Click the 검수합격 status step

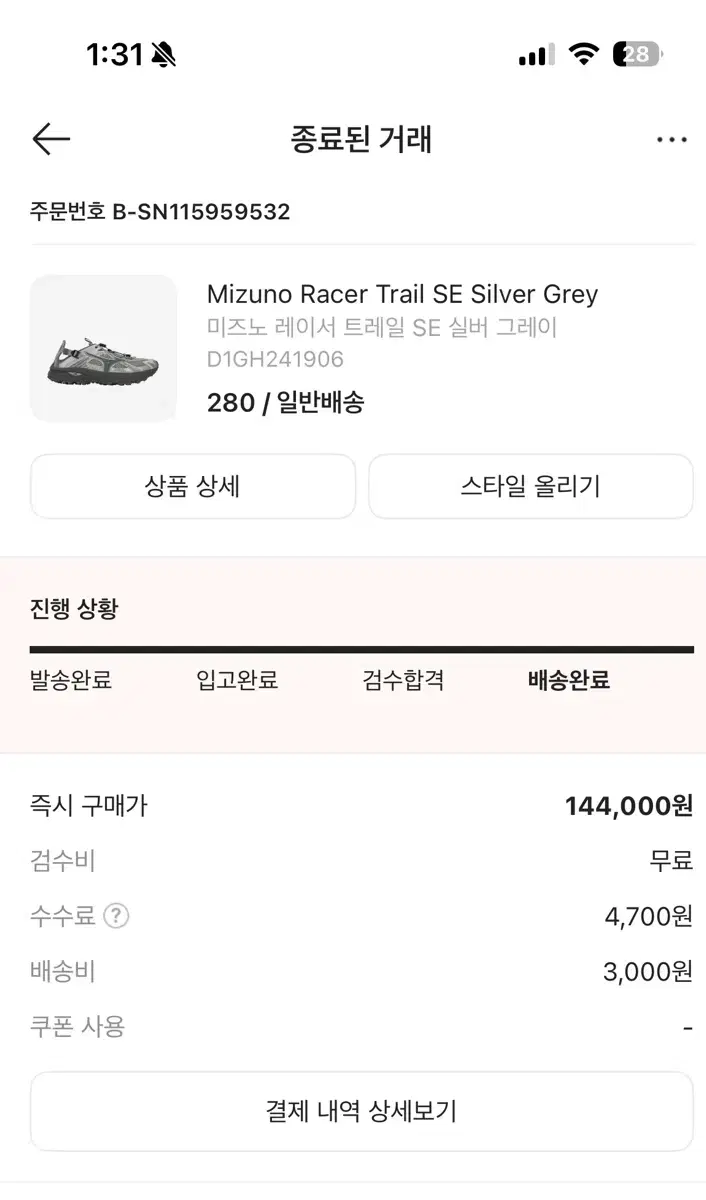point(402,680)
